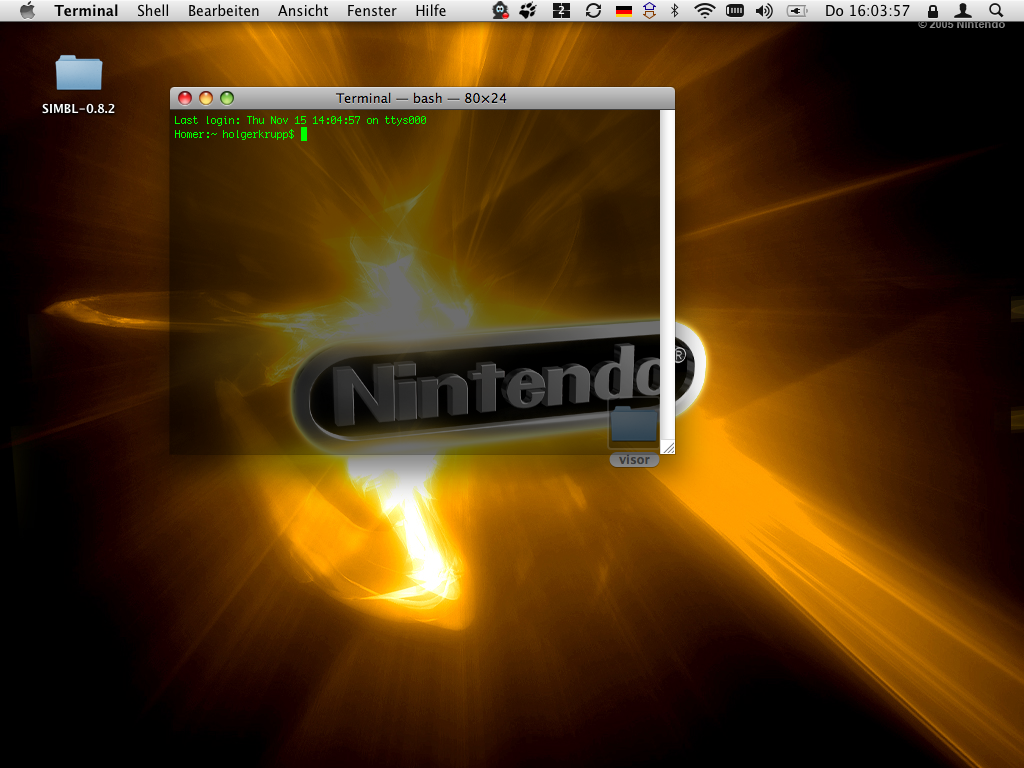The image size is (1024, 768).
Task: Open Spotlight search magnifier
Action: click(x=995, y=10)
